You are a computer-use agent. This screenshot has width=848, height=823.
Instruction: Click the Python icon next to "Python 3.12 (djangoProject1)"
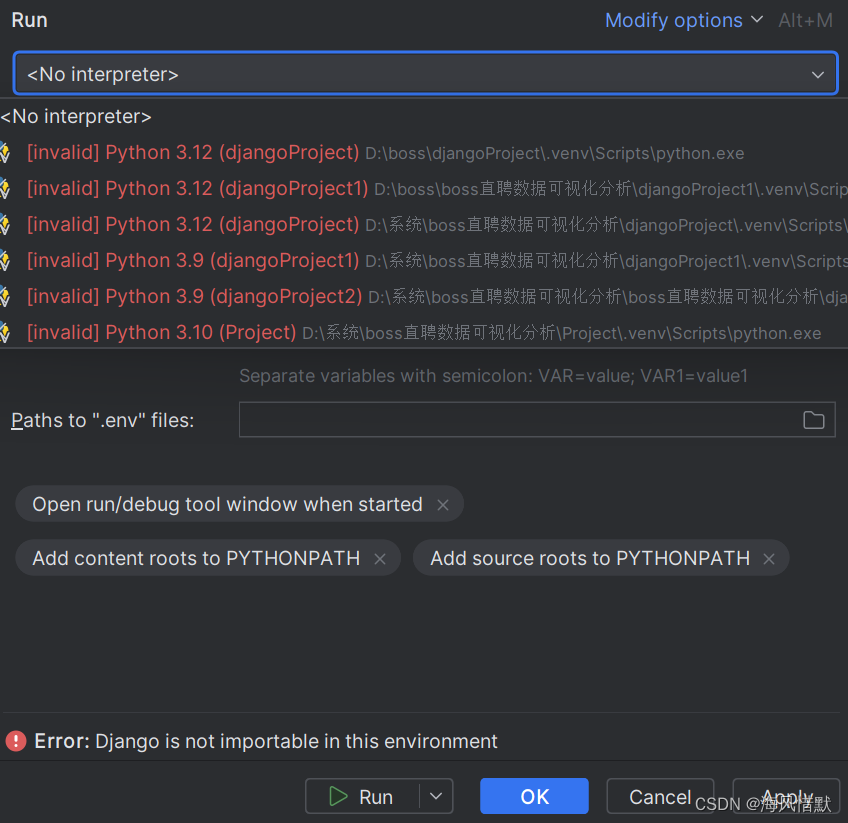point(6,188)
